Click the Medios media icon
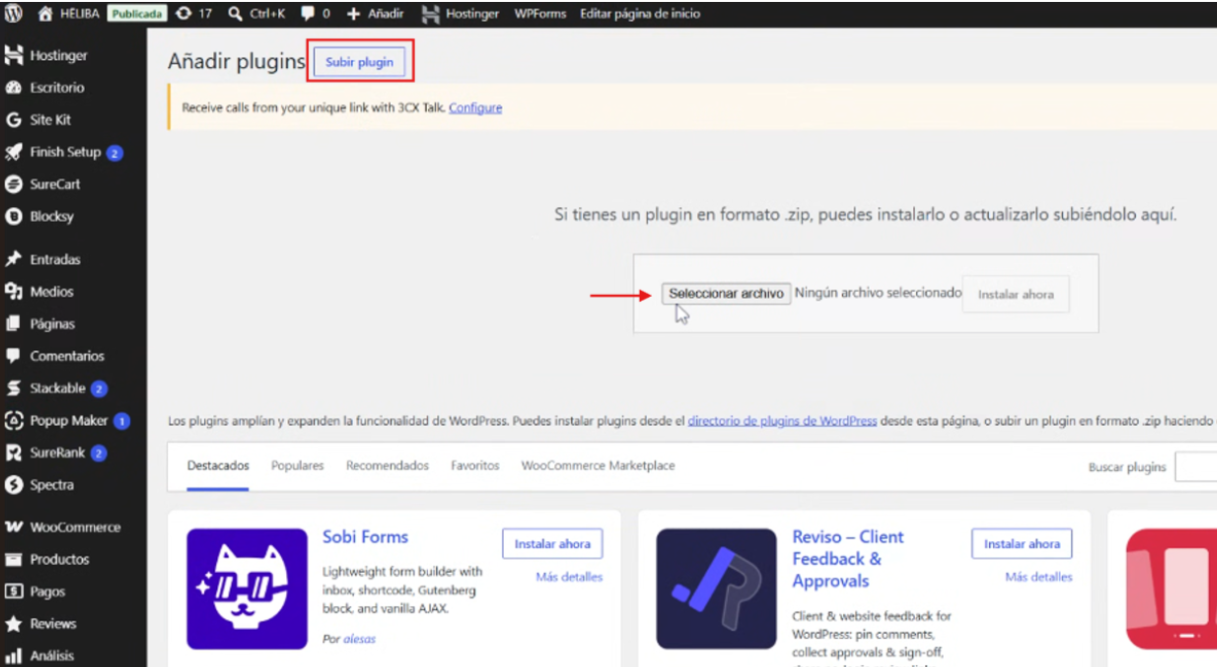The height and width of the screenshot is (667, 1217). [x=14, y=291]
